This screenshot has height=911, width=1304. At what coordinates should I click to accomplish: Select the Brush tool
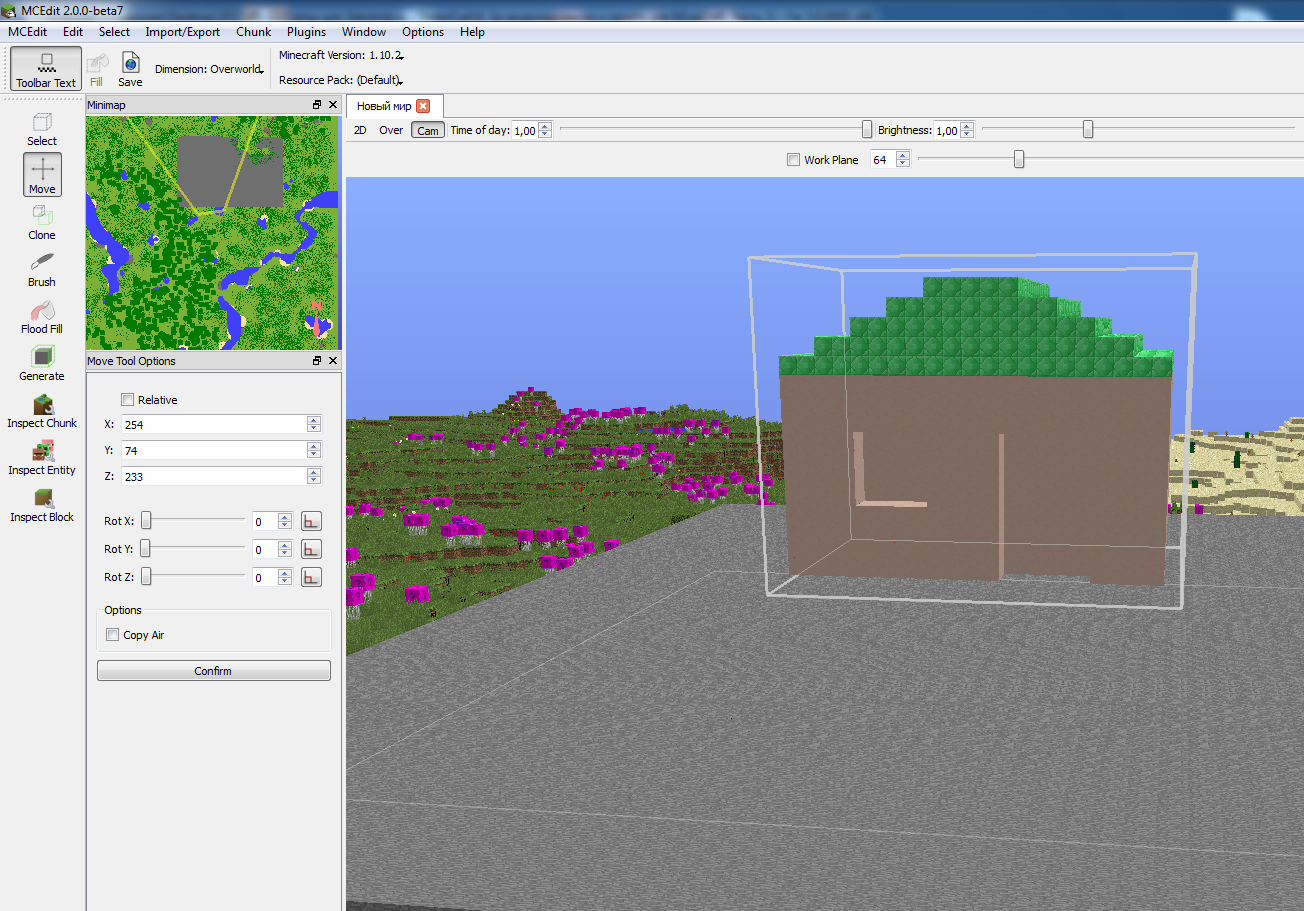[42, 269]
